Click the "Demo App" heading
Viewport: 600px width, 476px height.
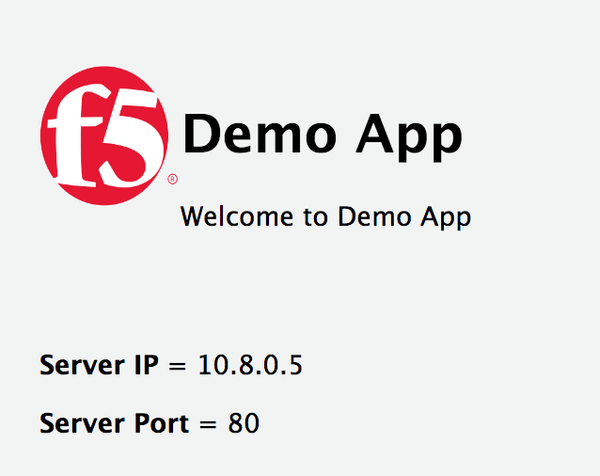tap(323, 136)
